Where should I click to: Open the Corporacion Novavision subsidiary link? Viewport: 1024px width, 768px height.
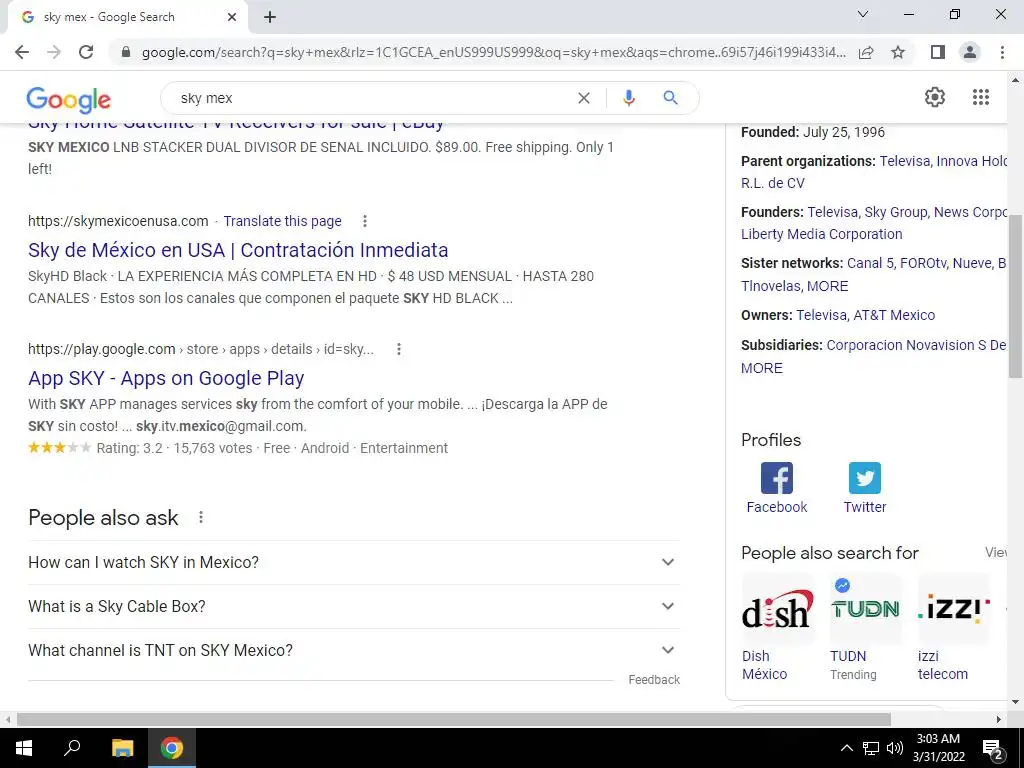click(x=916, y=345)
